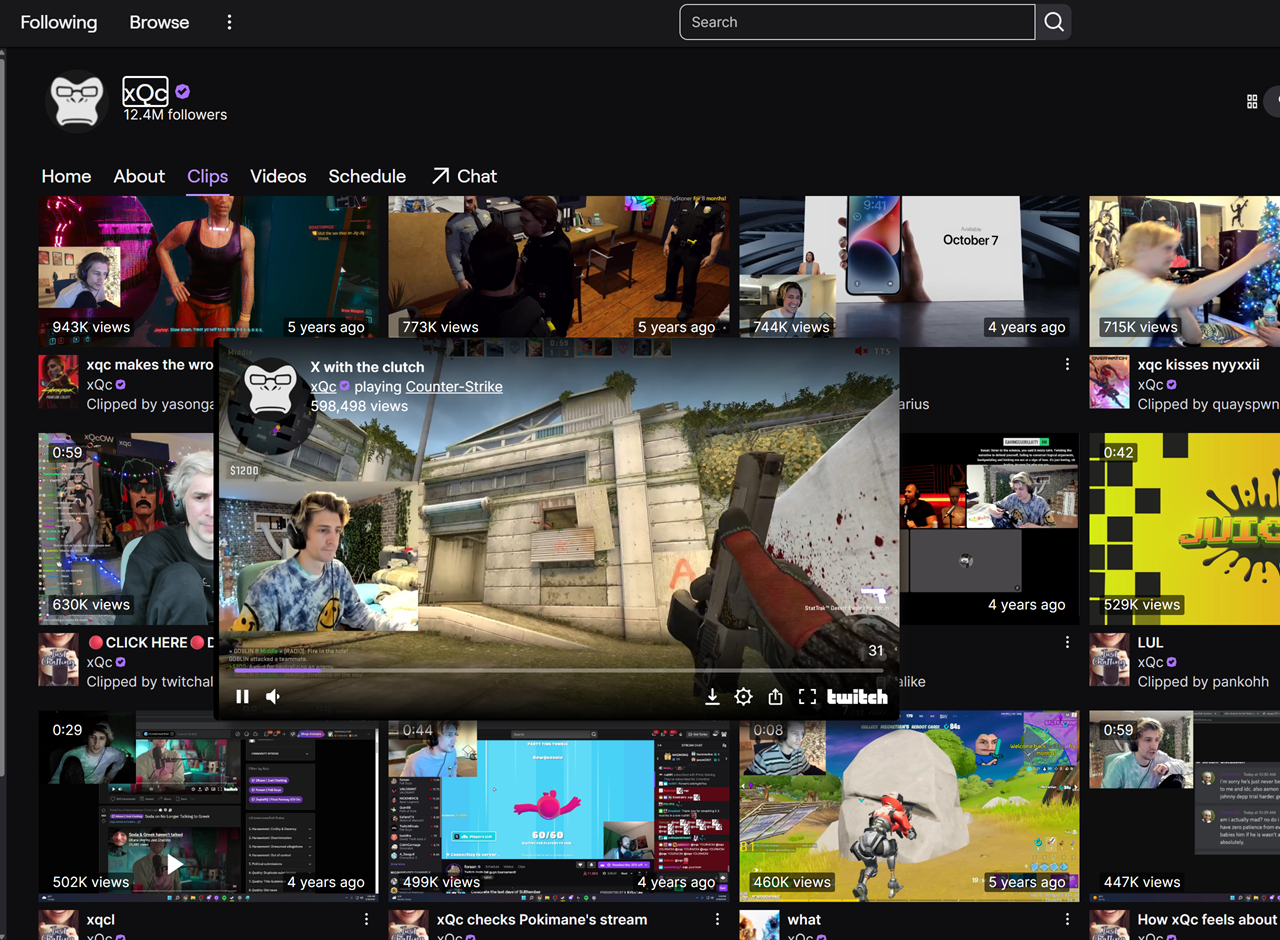
Task: Open the 499K views Fall Guys thumbnail
Action: (x=559, y=811)
